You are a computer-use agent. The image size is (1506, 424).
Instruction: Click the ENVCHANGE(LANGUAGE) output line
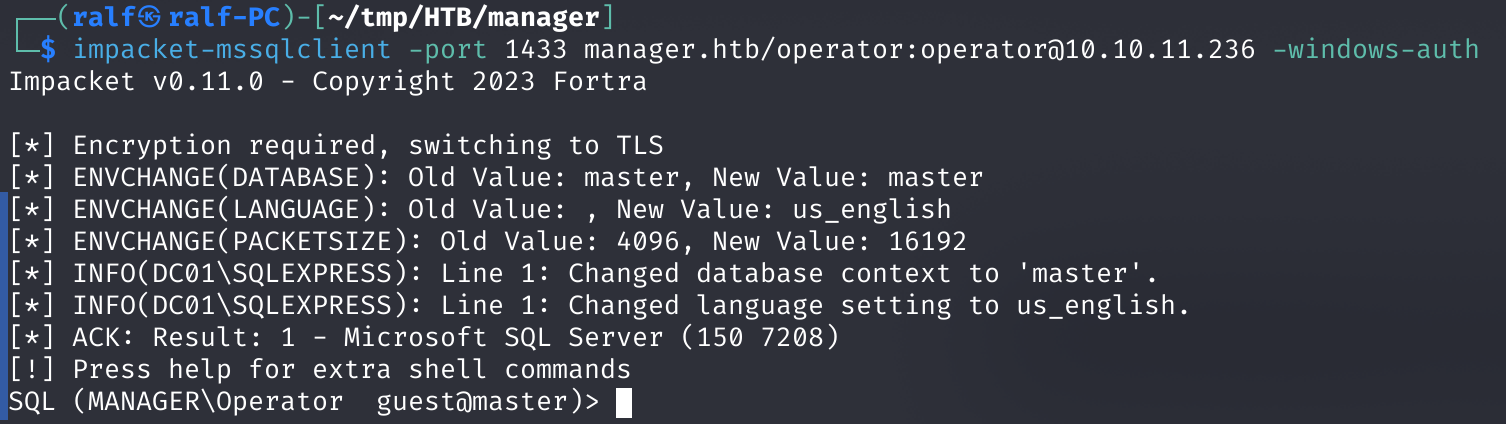click(480, 209)
